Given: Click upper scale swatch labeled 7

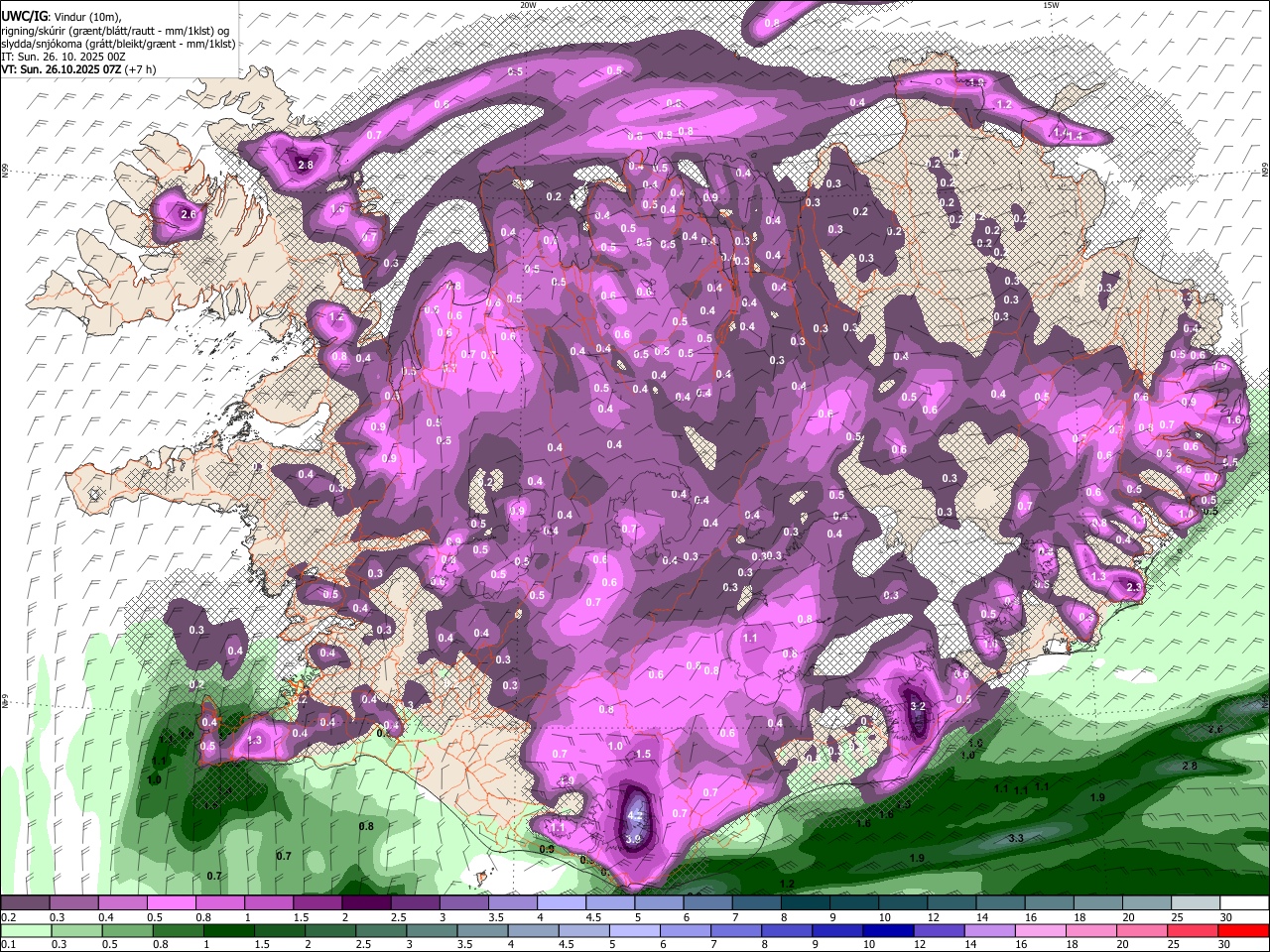Looking at the screenshot, I should coord(756,902).
